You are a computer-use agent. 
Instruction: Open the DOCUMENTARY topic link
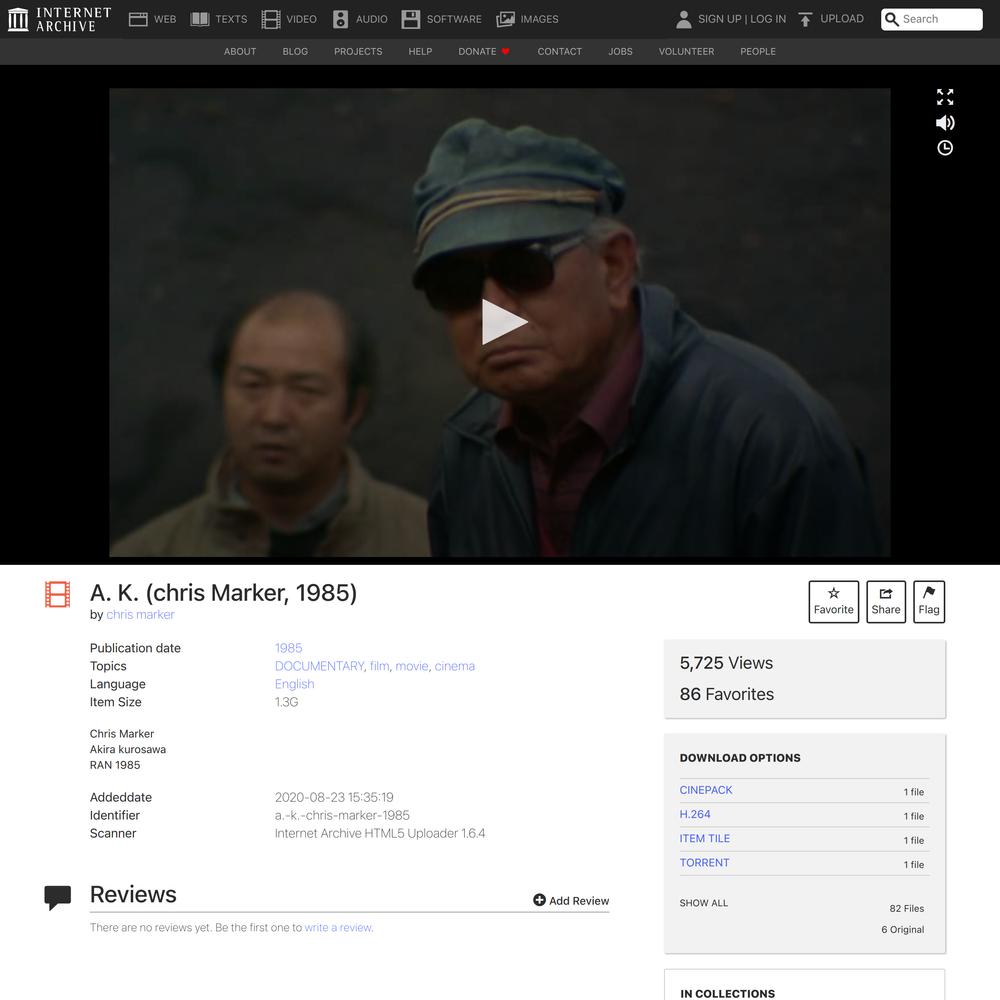pos(319,666)
